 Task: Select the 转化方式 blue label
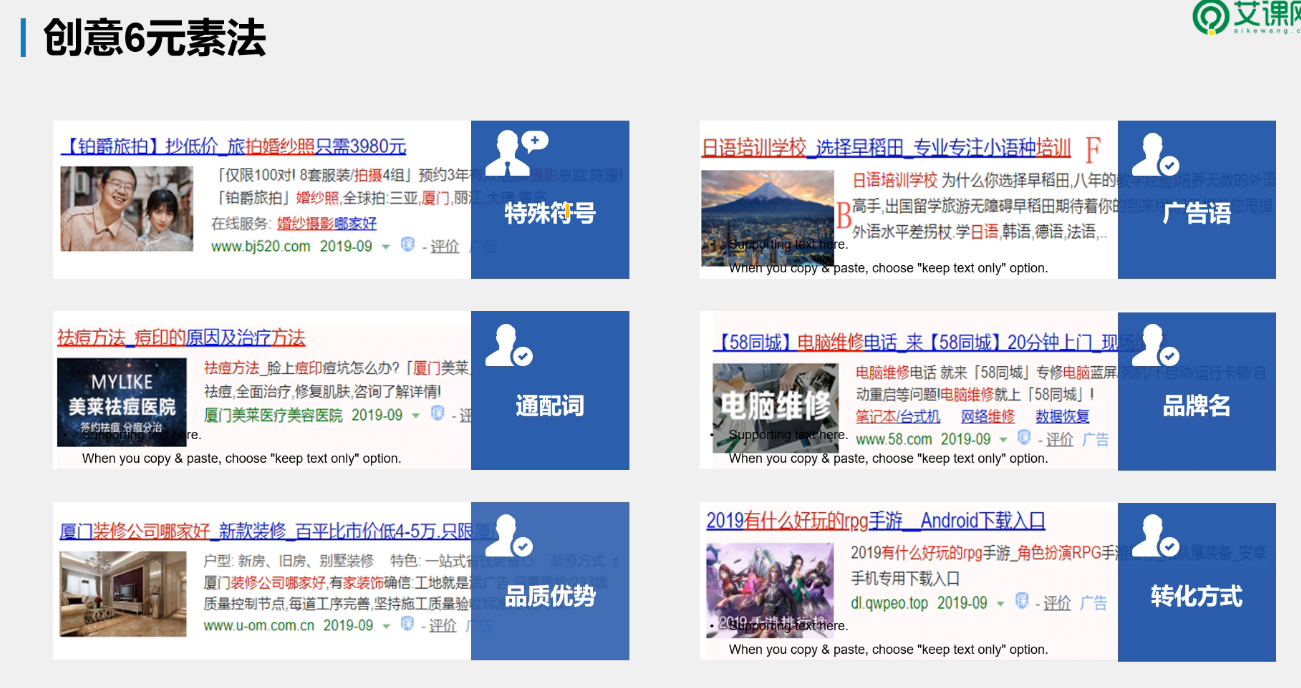[x=1197, y=597]
